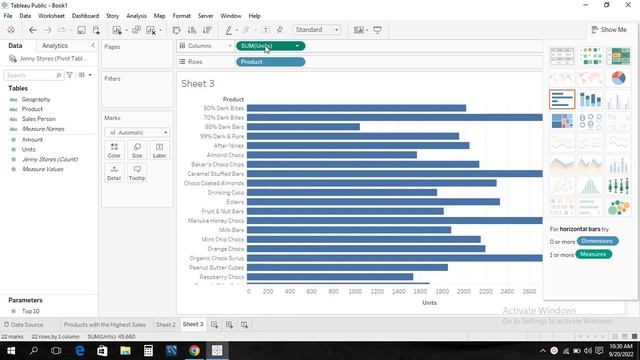The image size is (640, 360).
Task: Click the New Data Source icon
Action: coord(96,30)
